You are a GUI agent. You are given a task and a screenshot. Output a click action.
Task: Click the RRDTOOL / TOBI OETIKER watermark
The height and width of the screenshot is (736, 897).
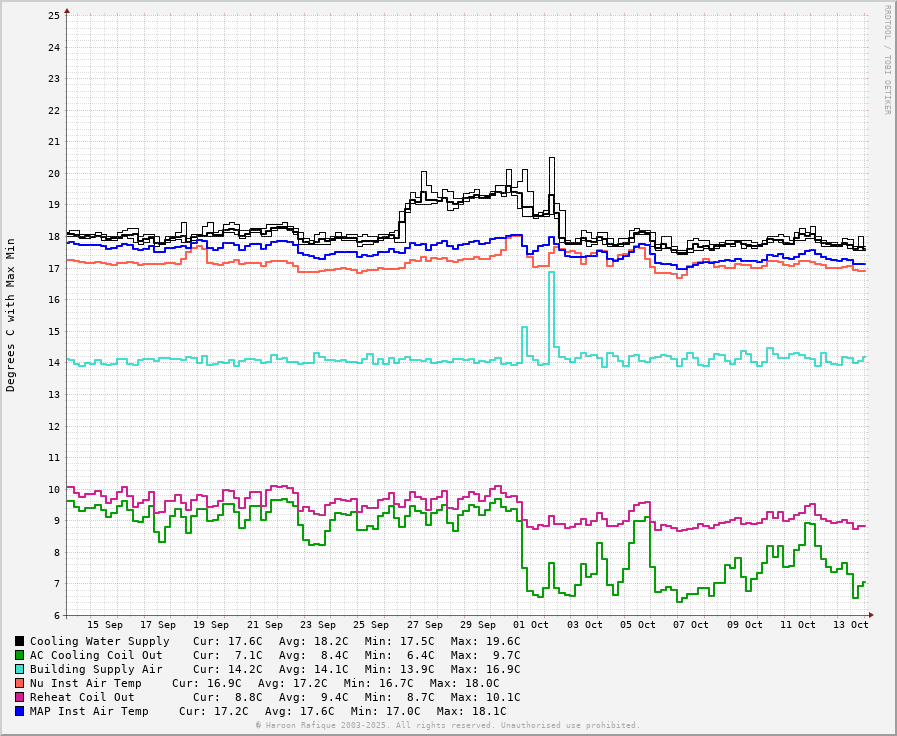(886, 60)
